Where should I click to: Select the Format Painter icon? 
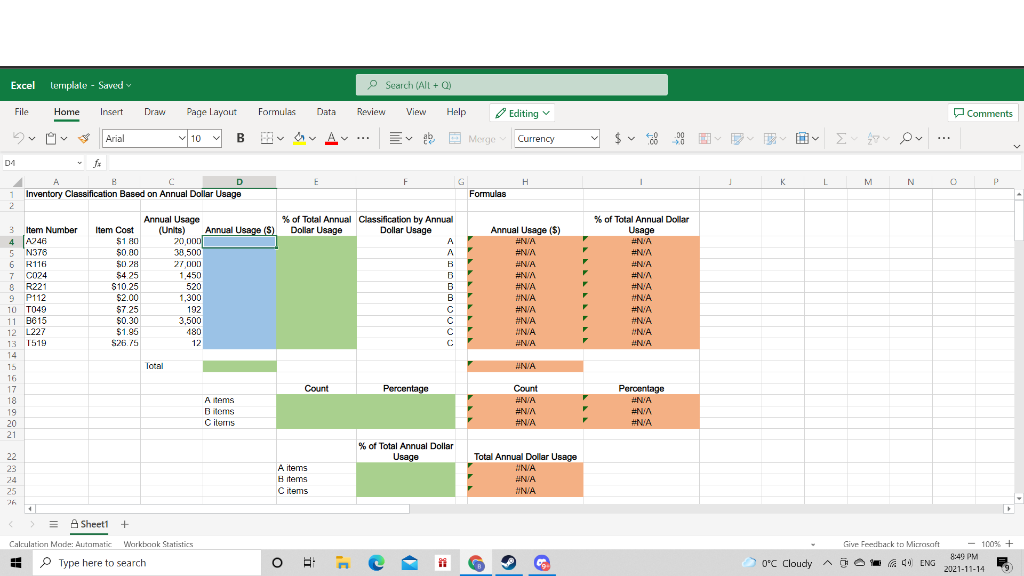coord(84,139)
